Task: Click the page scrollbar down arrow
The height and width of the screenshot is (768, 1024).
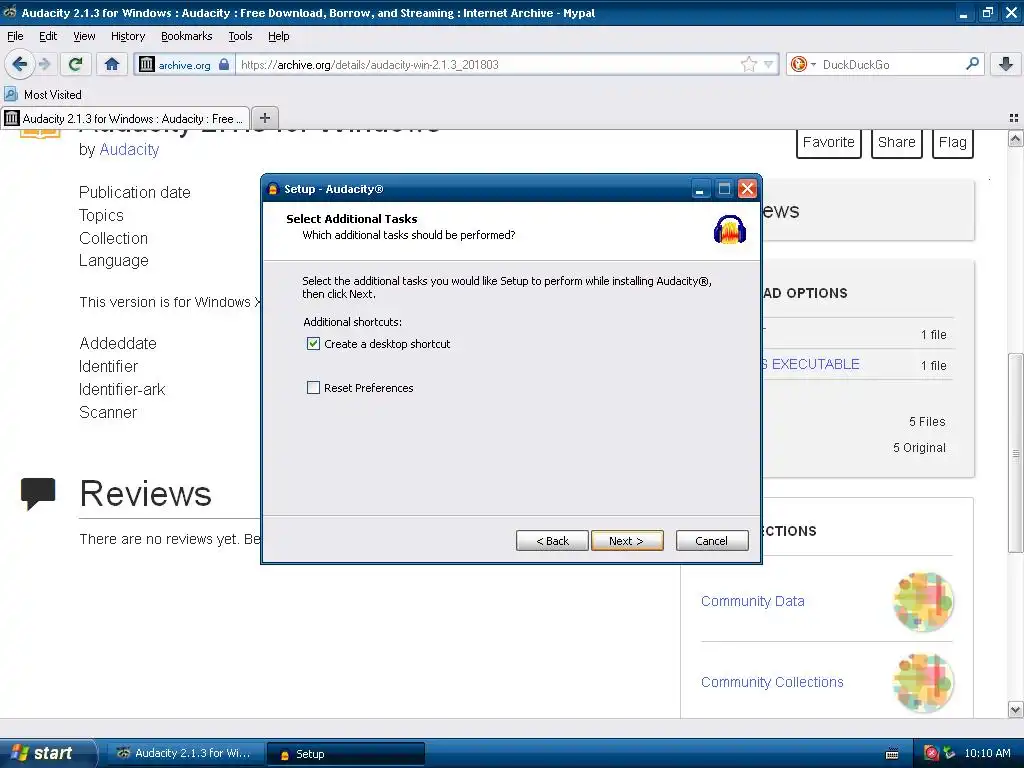Action: (1015, 709)
